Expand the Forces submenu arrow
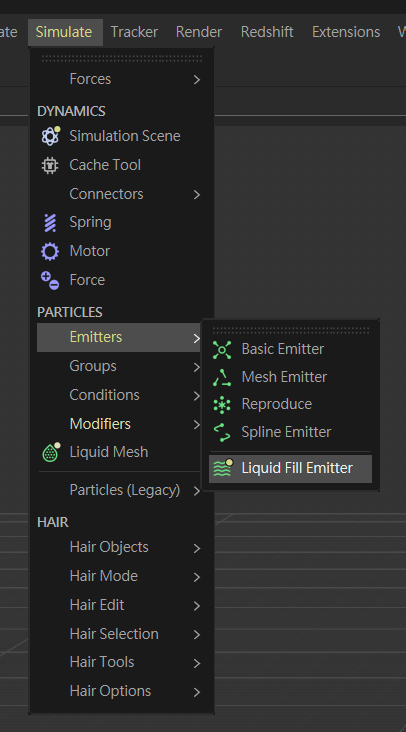 tap(196, 79)
